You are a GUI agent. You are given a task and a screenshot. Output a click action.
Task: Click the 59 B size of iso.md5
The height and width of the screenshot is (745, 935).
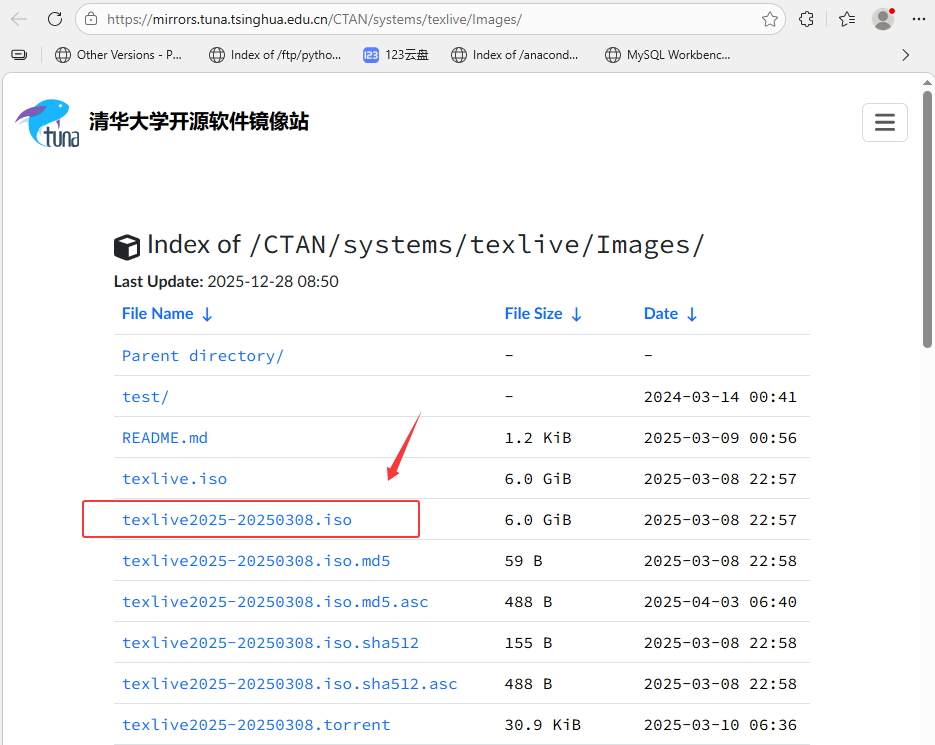pyautogui.click(x=524, y=561)
